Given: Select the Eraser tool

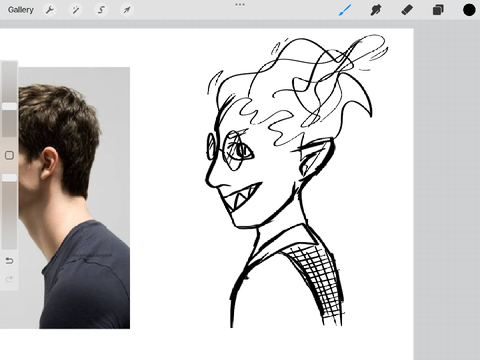Looking at the screenshot, I should pyautogui.click(x=407, y=10).
